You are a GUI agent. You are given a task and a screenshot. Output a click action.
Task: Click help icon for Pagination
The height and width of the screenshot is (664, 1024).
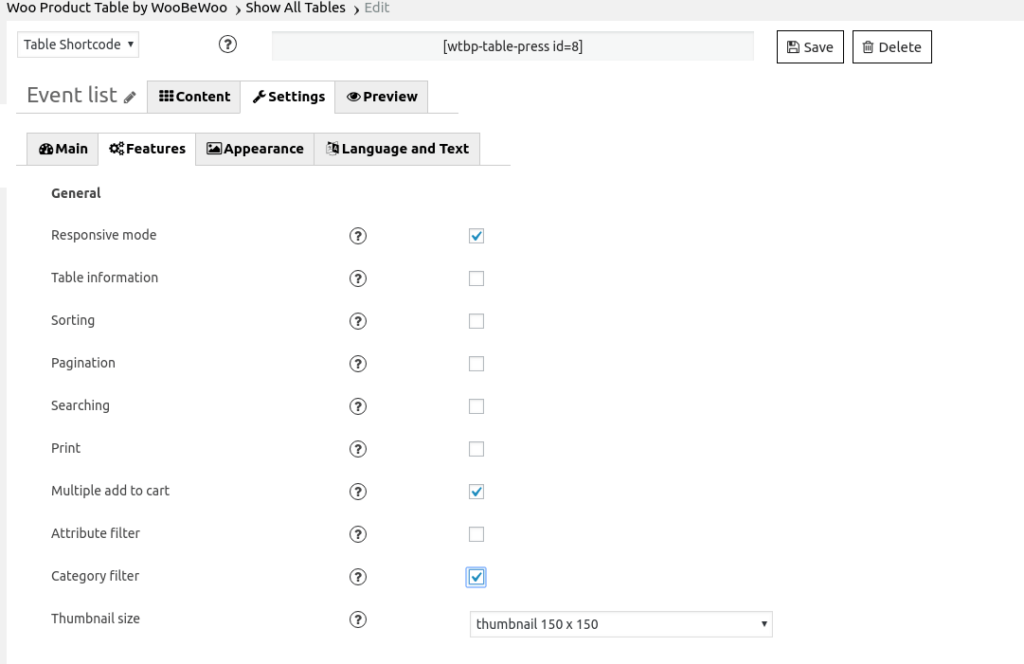click(357, 364)
